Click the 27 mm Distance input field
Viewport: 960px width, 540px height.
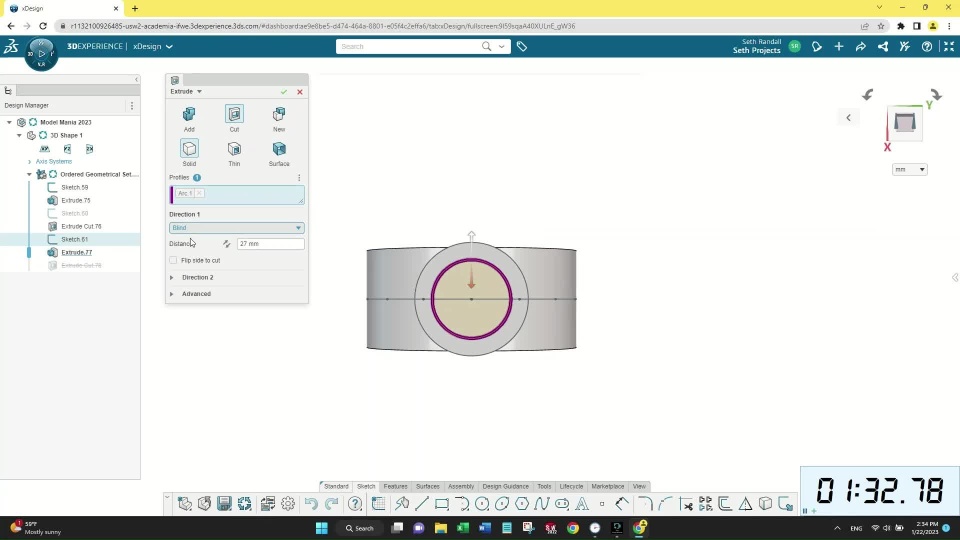click(x=270, y=244)
